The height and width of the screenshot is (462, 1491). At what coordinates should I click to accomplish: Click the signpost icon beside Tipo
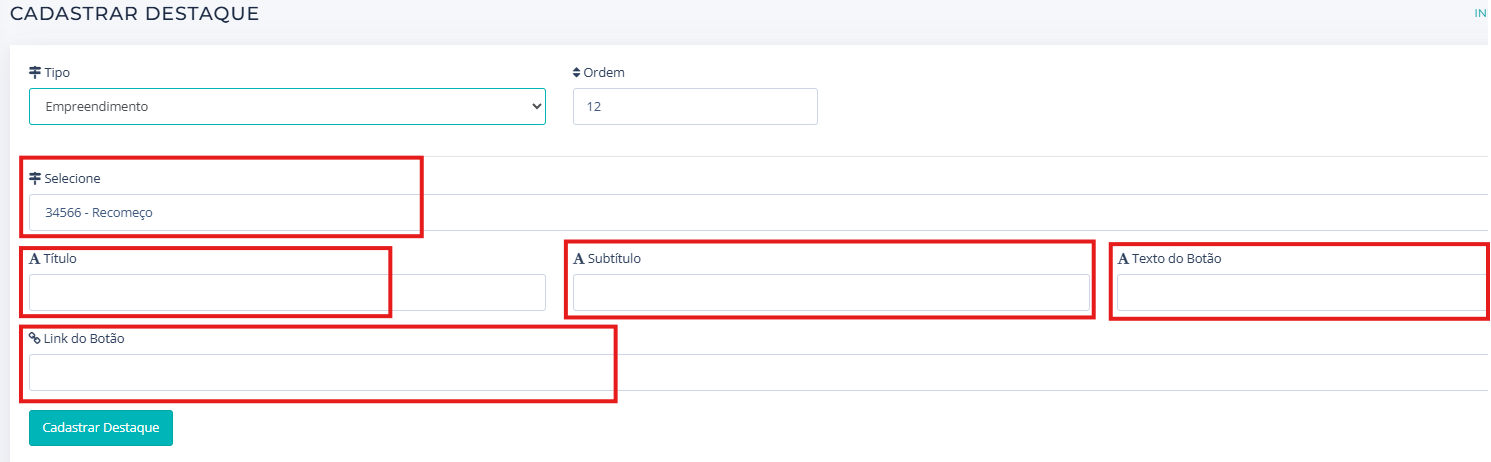(x=35, y=73)
